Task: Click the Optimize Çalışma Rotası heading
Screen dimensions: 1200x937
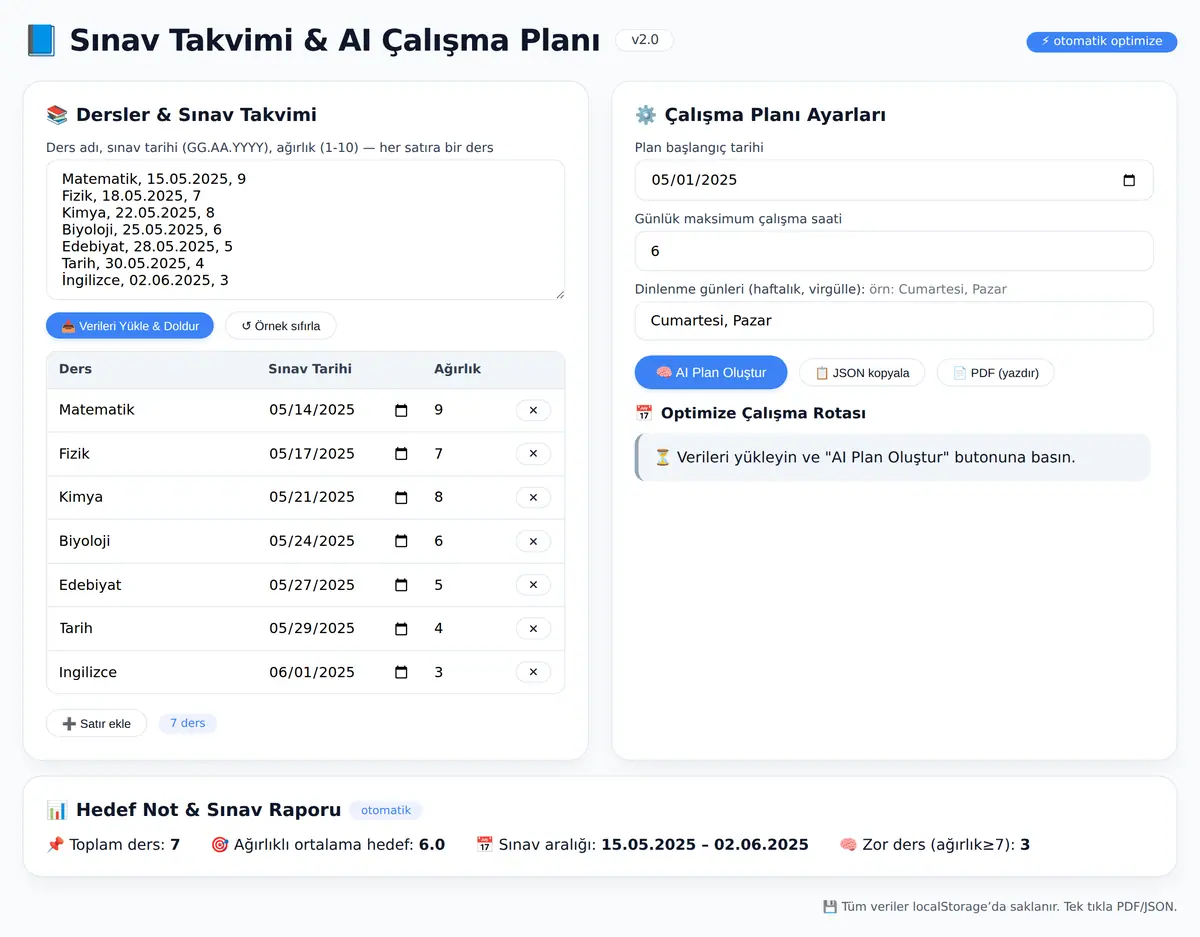Action: pos(750,413)
